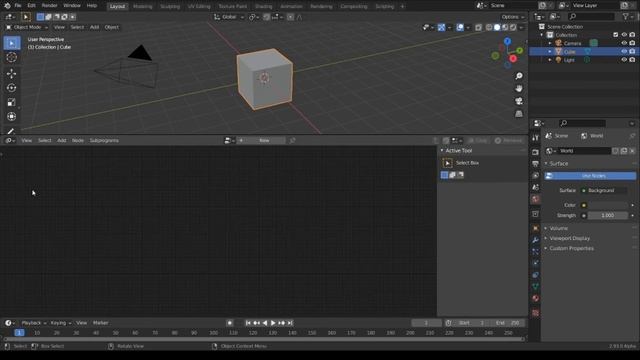Select the Scale tool
The width and height of the screenshot is (640, 360).
pyautogui.click(x=12, y=102)
